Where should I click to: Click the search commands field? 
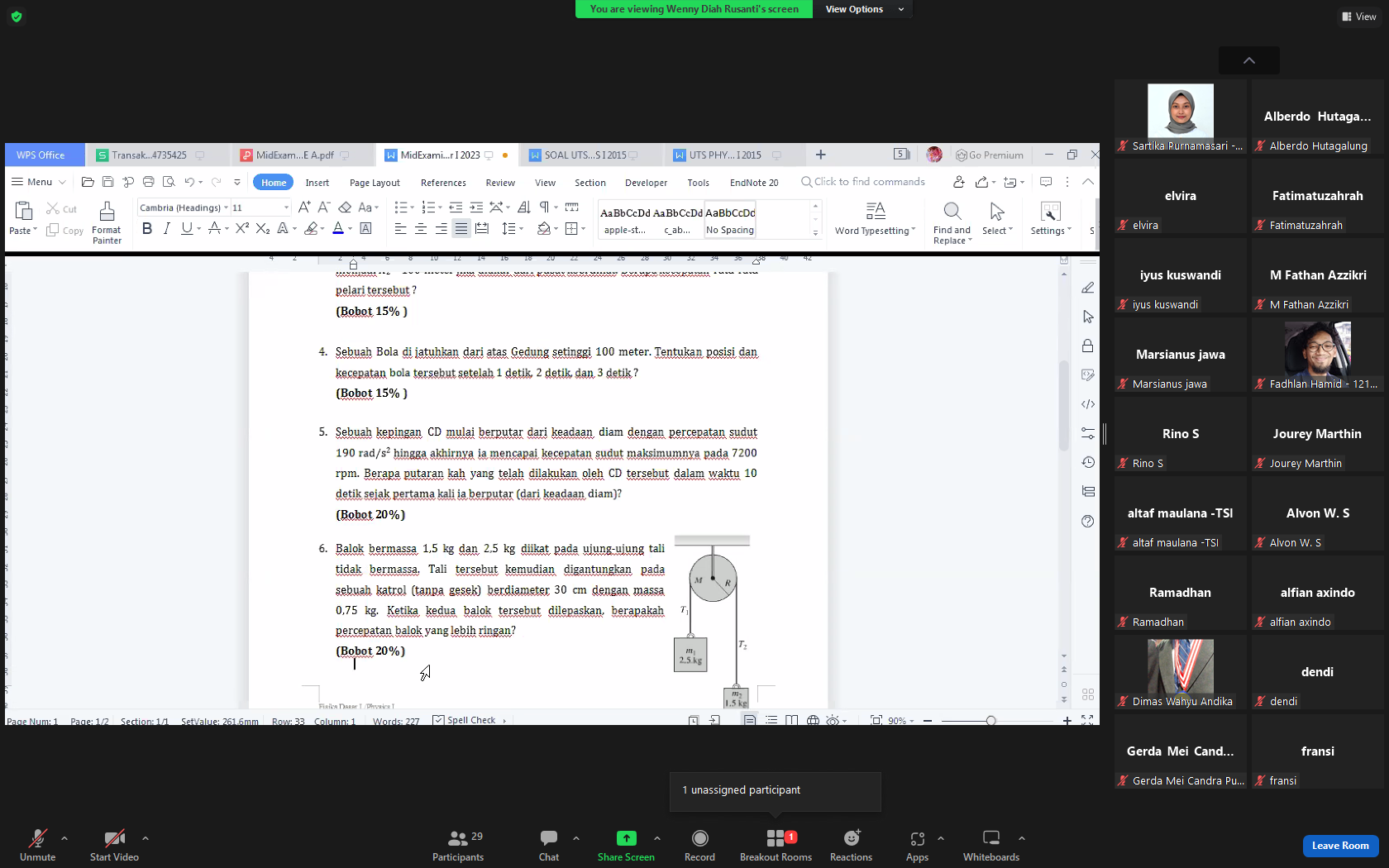[863, 182]
